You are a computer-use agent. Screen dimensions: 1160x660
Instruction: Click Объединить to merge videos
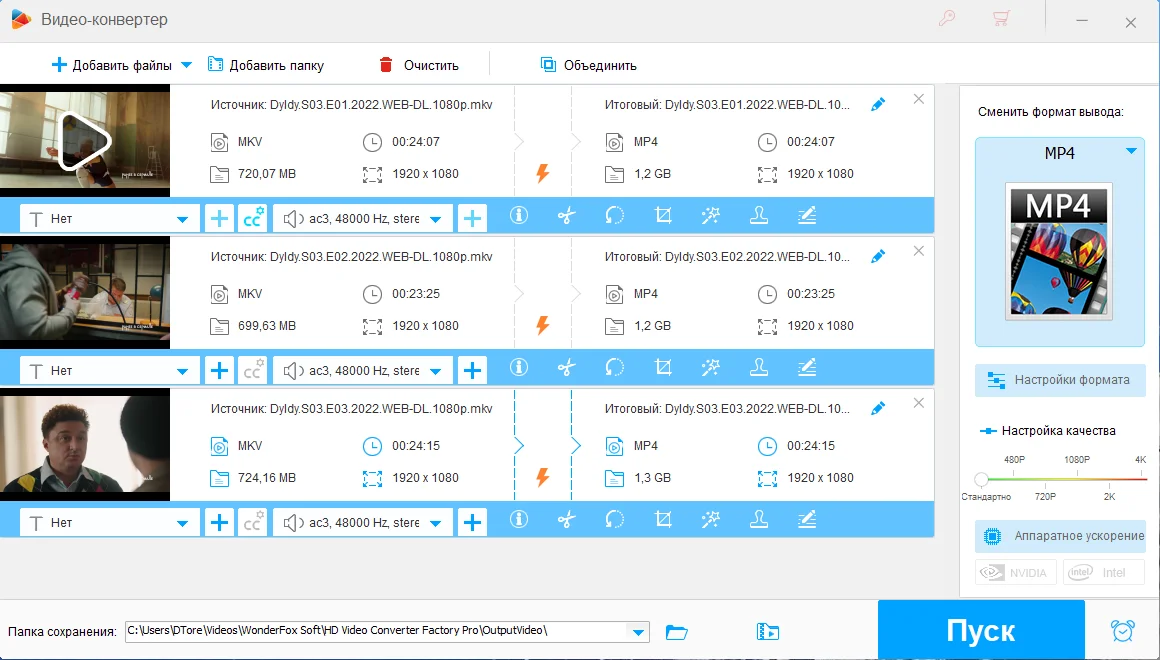(x=588, y=65)
